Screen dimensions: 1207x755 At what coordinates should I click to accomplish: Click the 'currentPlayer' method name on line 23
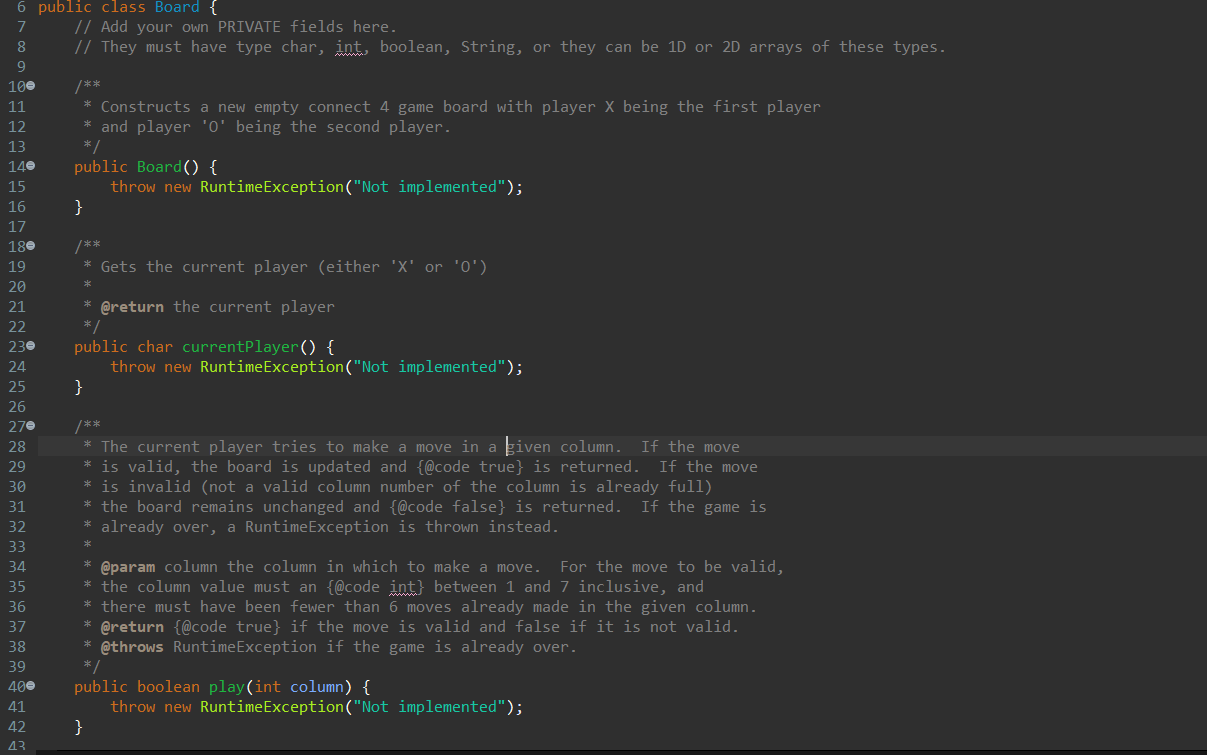pos(240,347)
